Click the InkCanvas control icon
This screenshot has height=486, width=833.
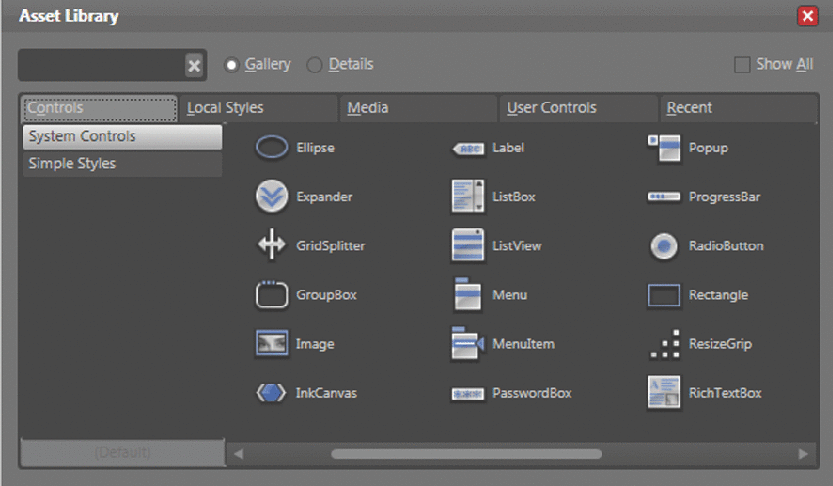pyautogui.click(x=272, y=393)
